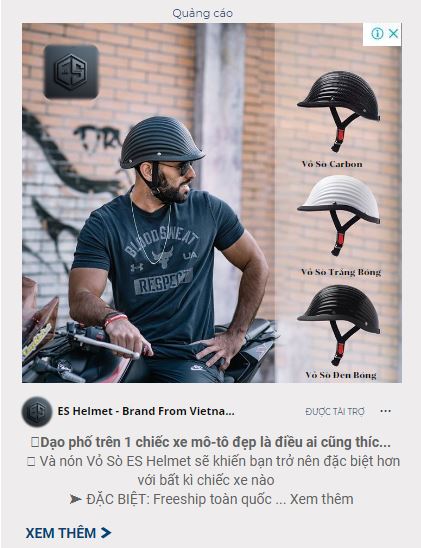Click the XEM THÊM arrow chevron

point(106,533)
